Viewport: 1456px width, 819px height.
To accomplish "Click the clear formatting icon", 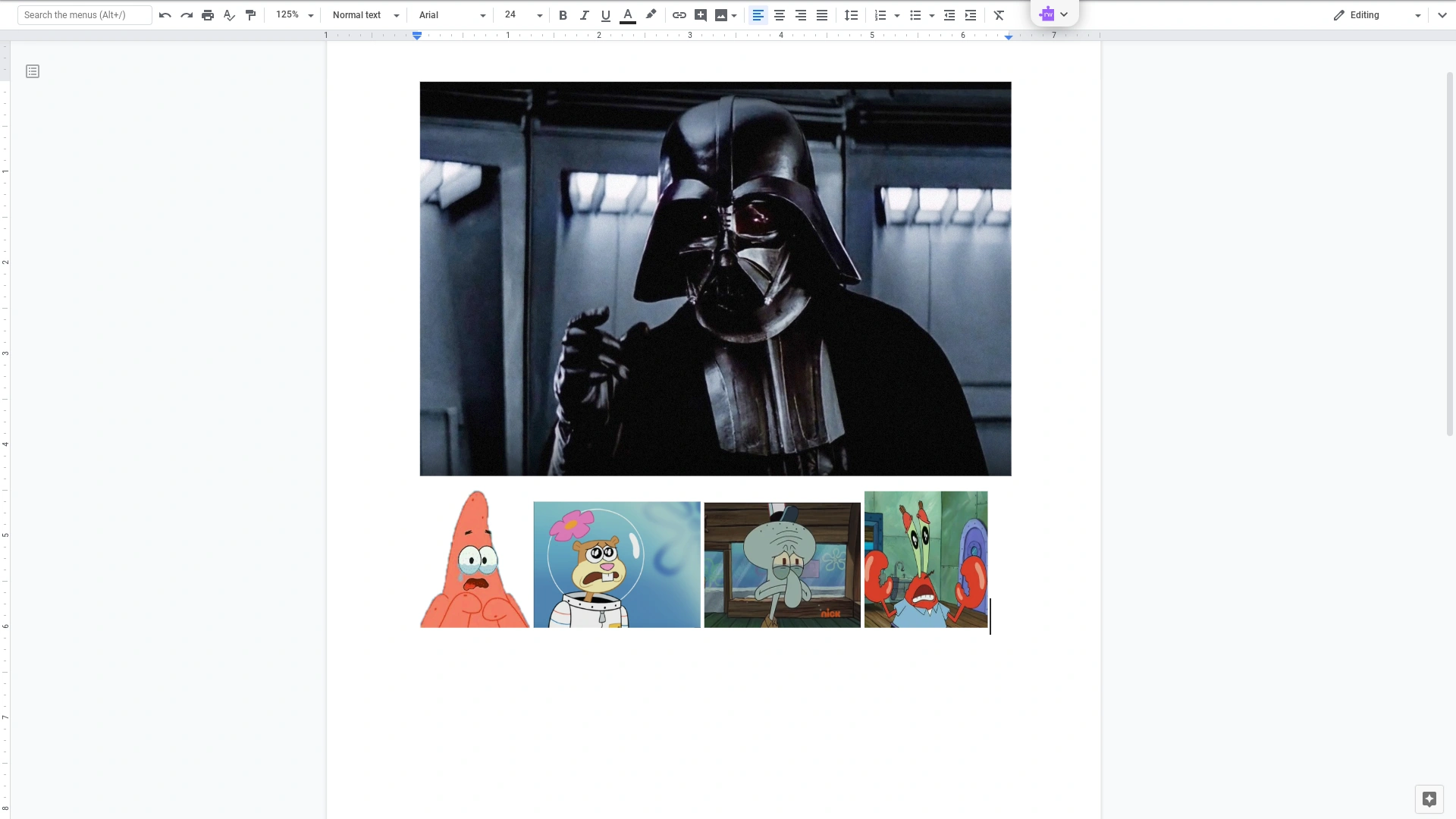I will point(999,15).
